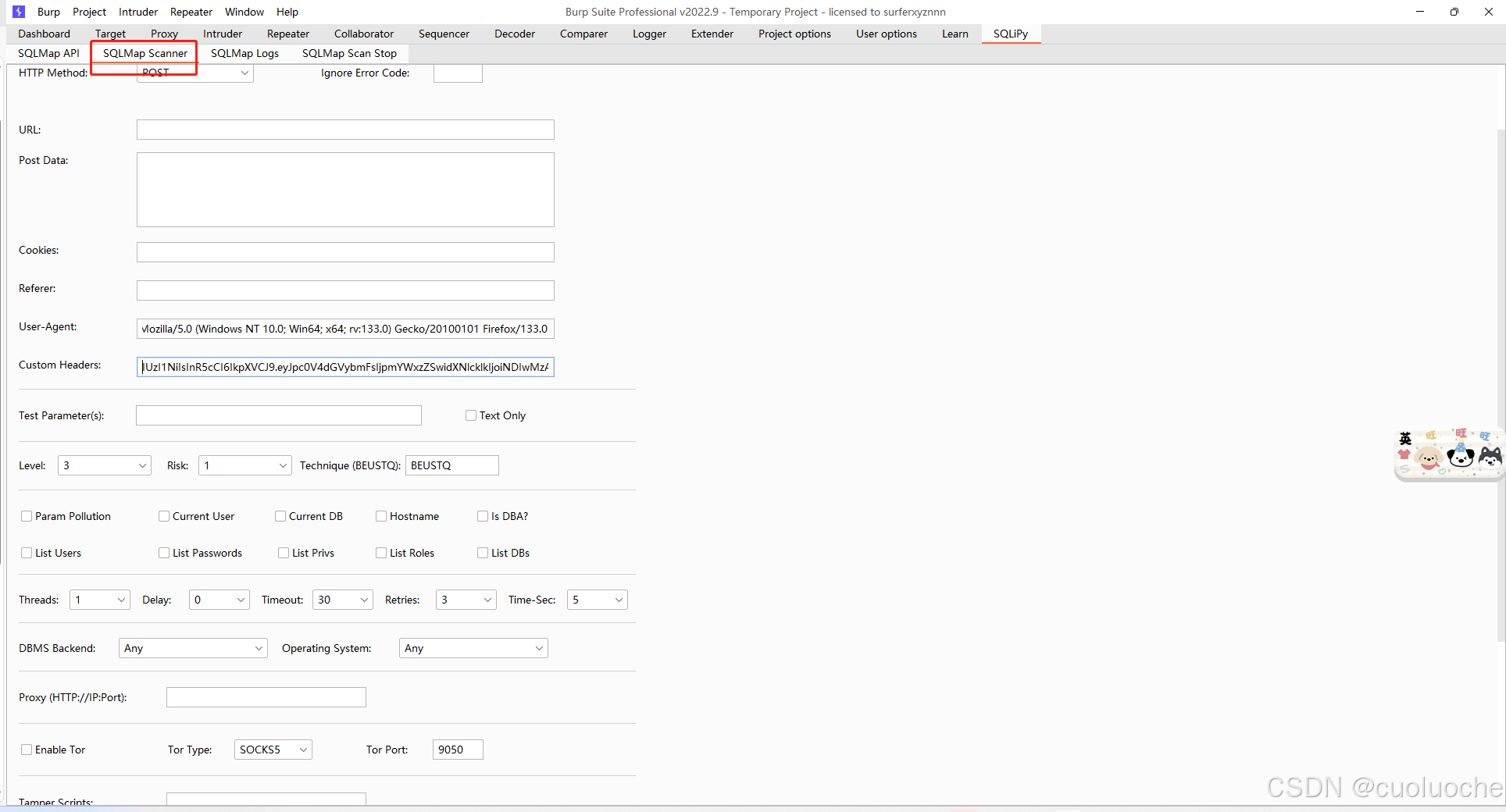This screenshot has width=1506, height=812.
Task: Click the URL input field
Action: [345, 130]
